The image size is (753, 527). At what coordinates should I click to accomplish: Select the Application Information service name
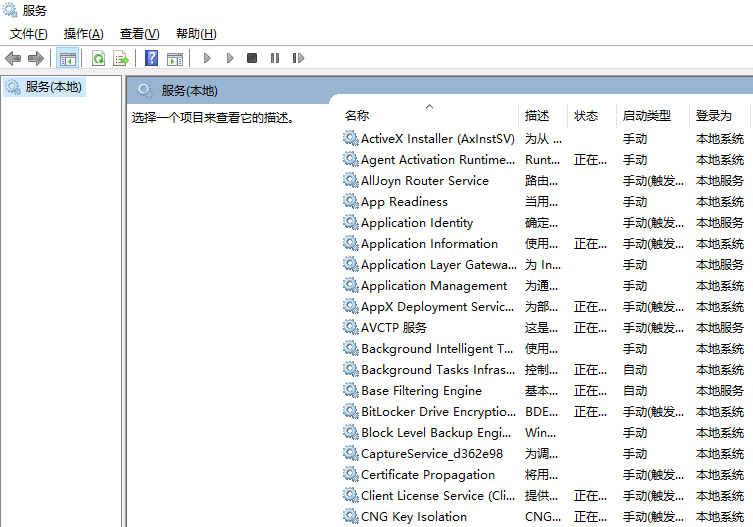pos(429,244)
